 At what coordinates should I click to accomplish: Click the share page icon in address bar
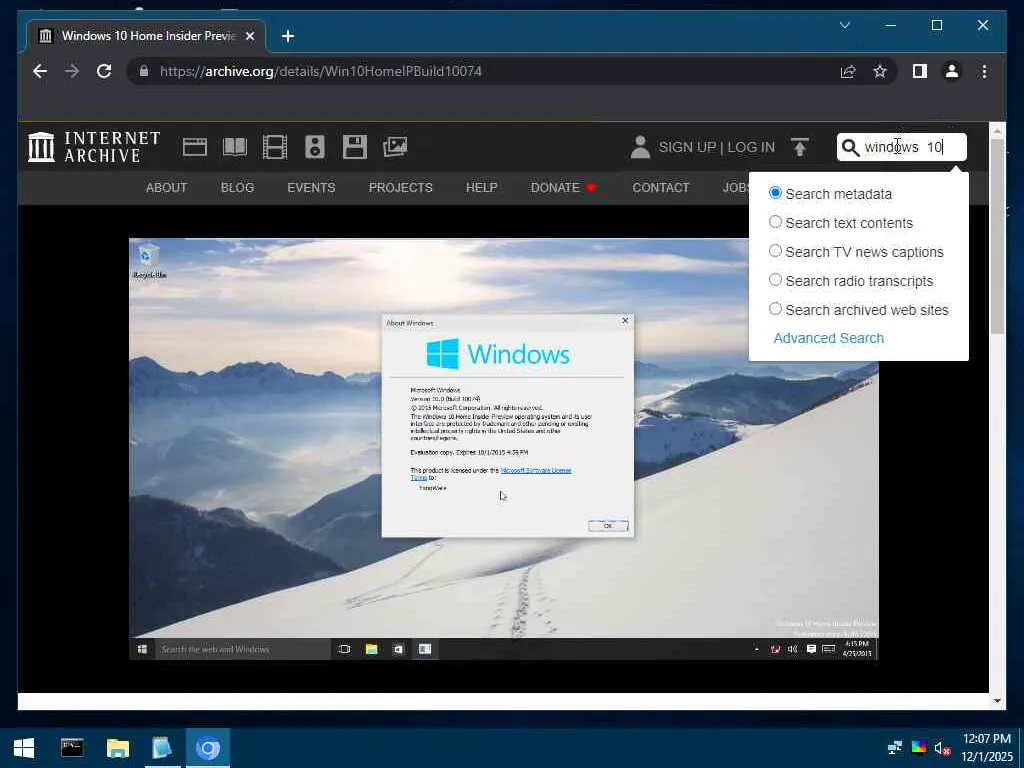pos(848,71)
